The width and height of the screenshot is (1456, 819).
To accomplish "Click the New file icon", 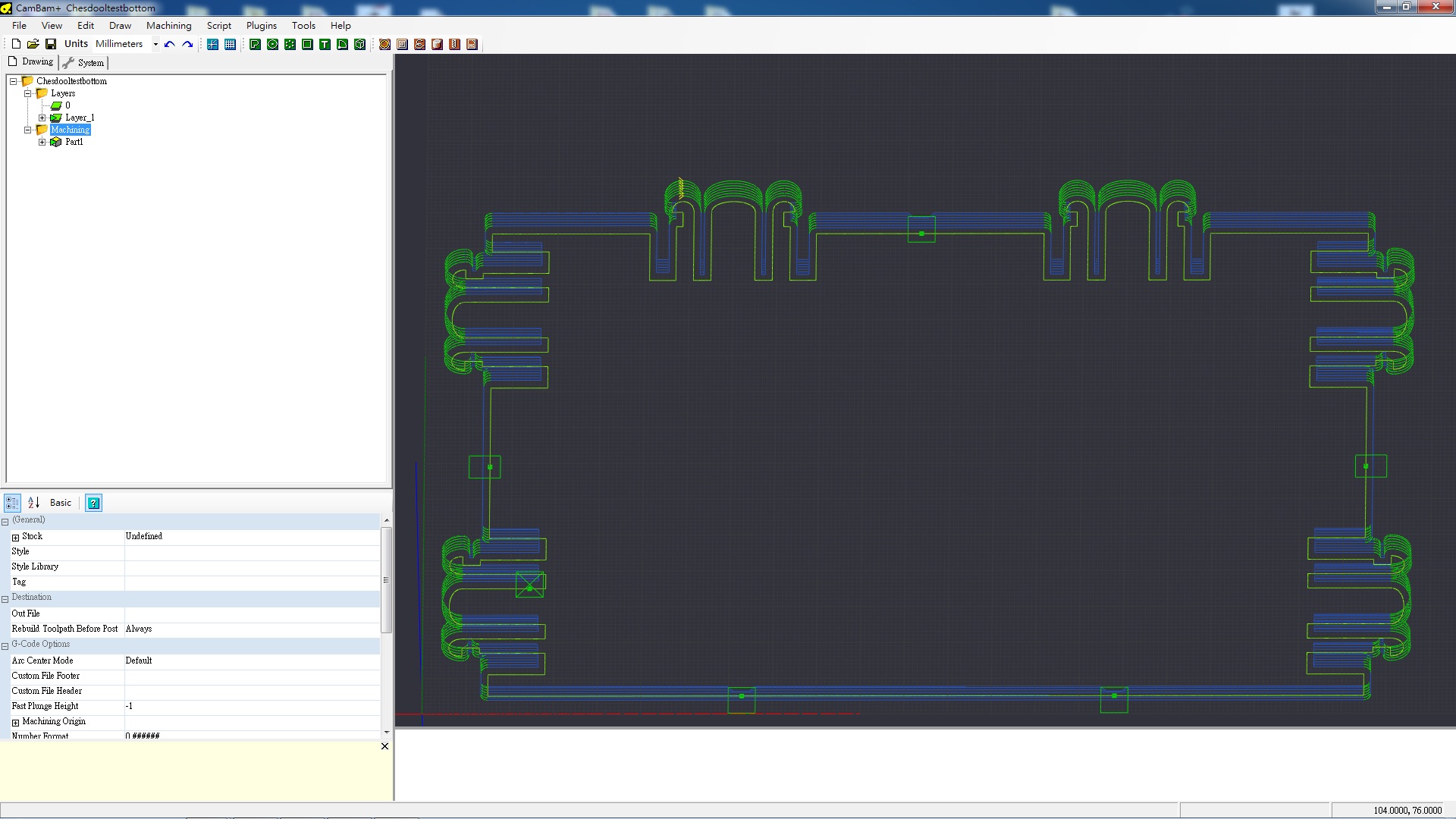I will [x=16, y=44].
